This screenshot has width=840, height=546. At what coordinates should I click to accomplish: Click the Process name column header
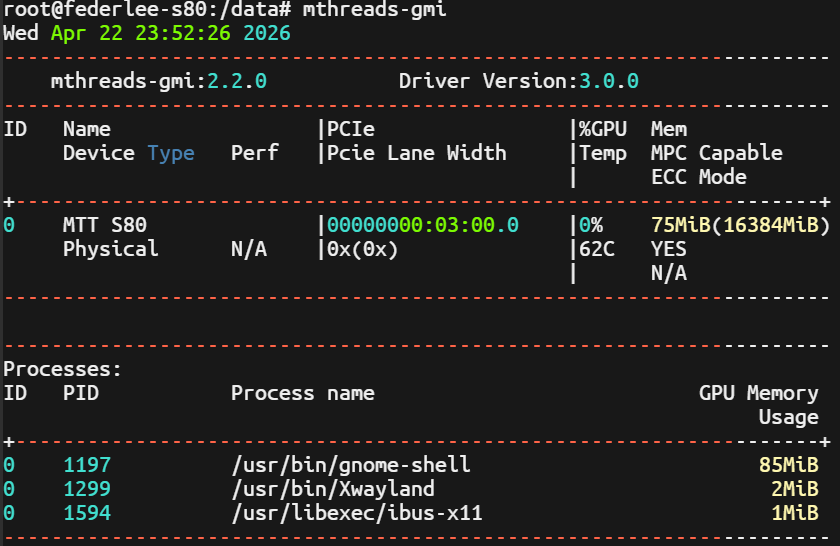coord(303,393)
